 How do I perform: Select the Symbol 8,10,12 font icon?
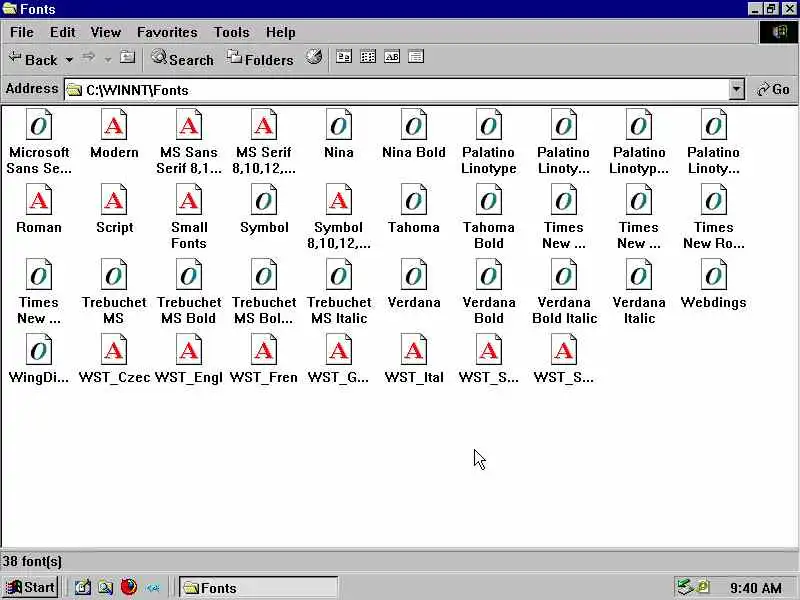339,199
